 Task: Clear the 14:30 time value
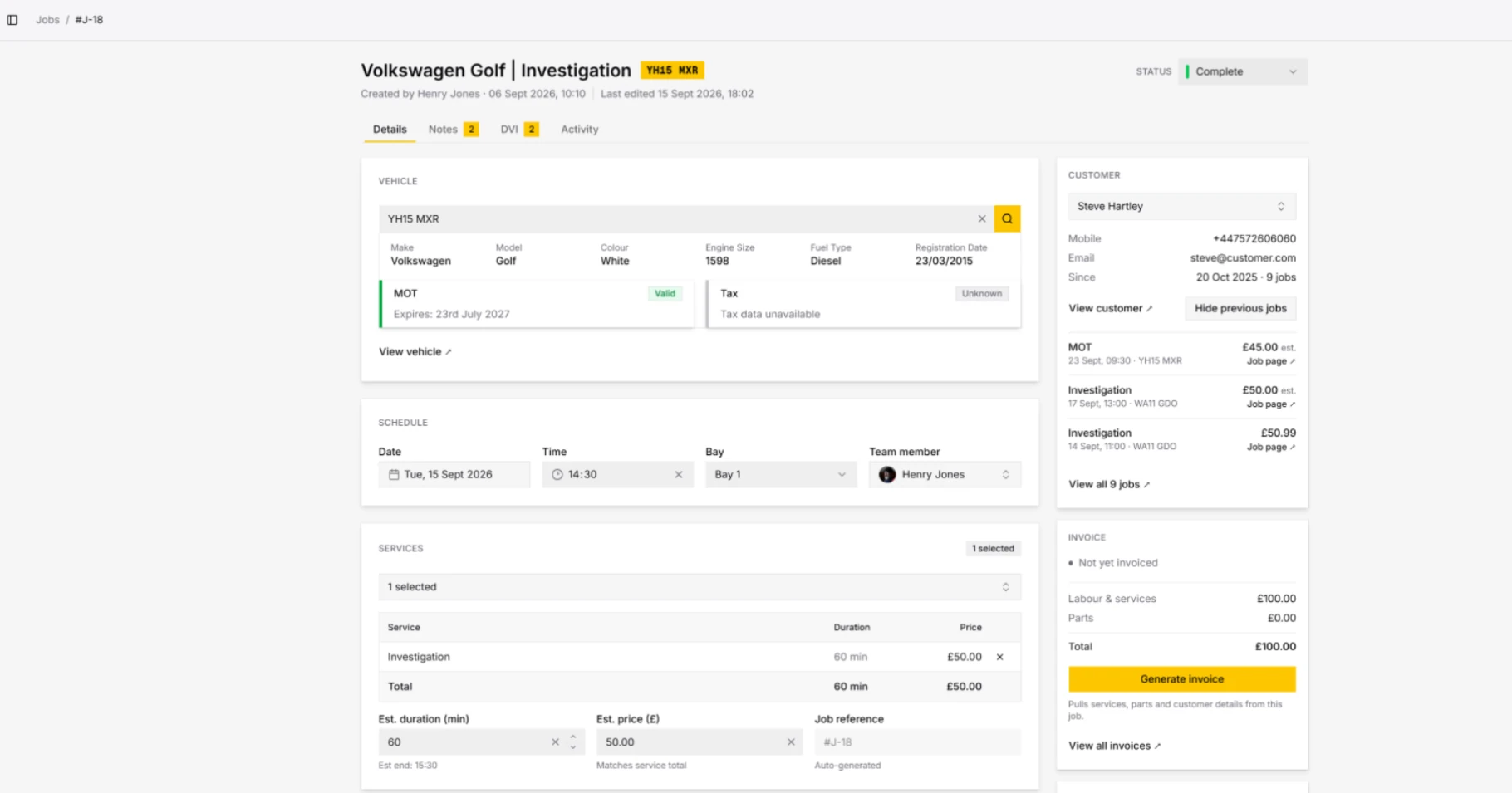(679, 475)
